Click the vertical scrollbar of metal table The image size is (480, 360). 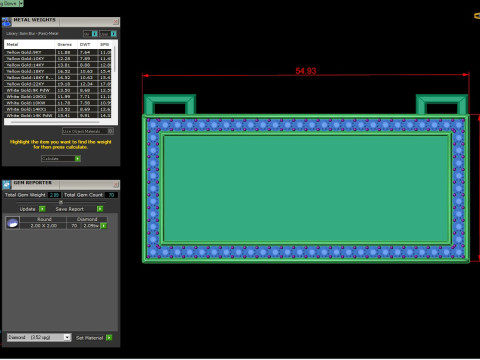coord(115,58)
